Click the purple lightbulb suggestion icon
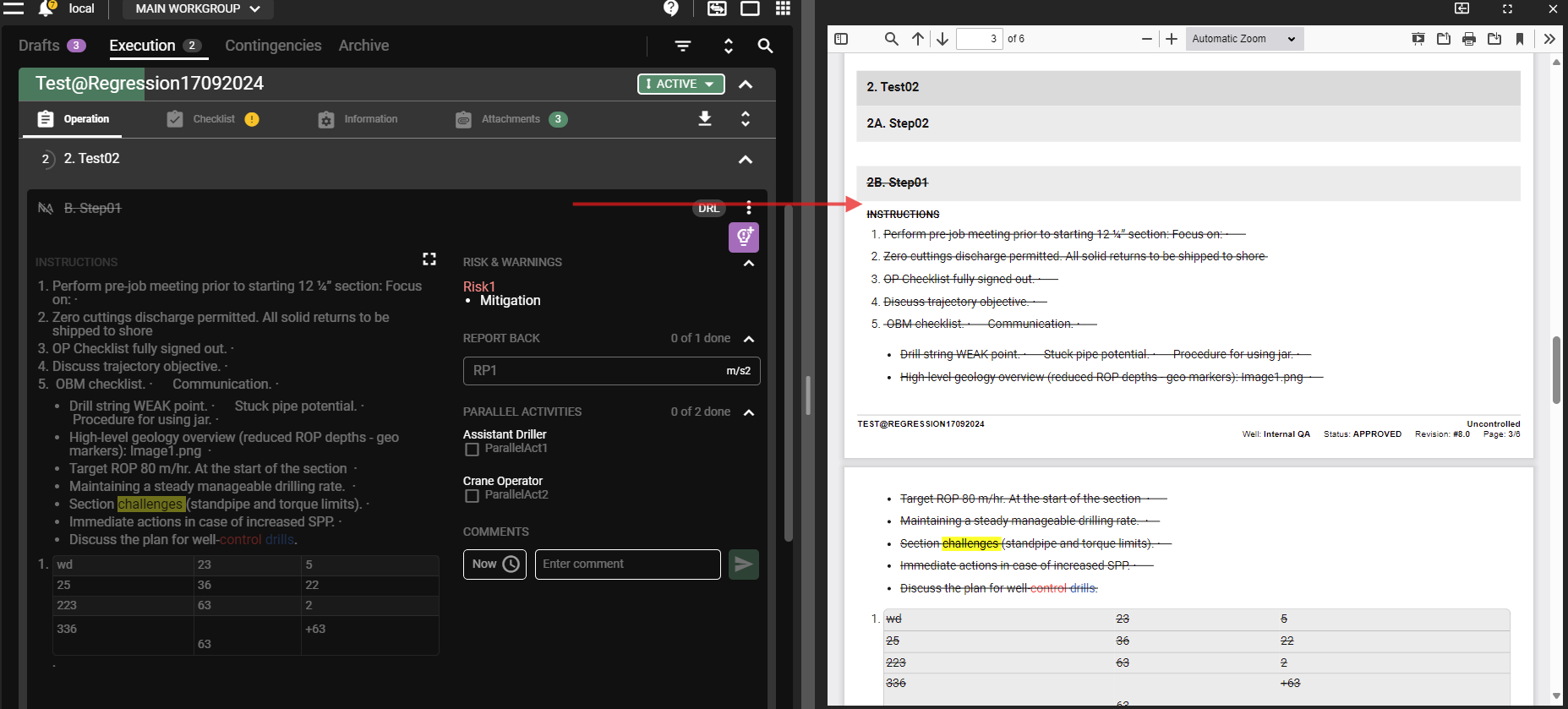This screenshot has width=1568, height=709. click(744, 237)
